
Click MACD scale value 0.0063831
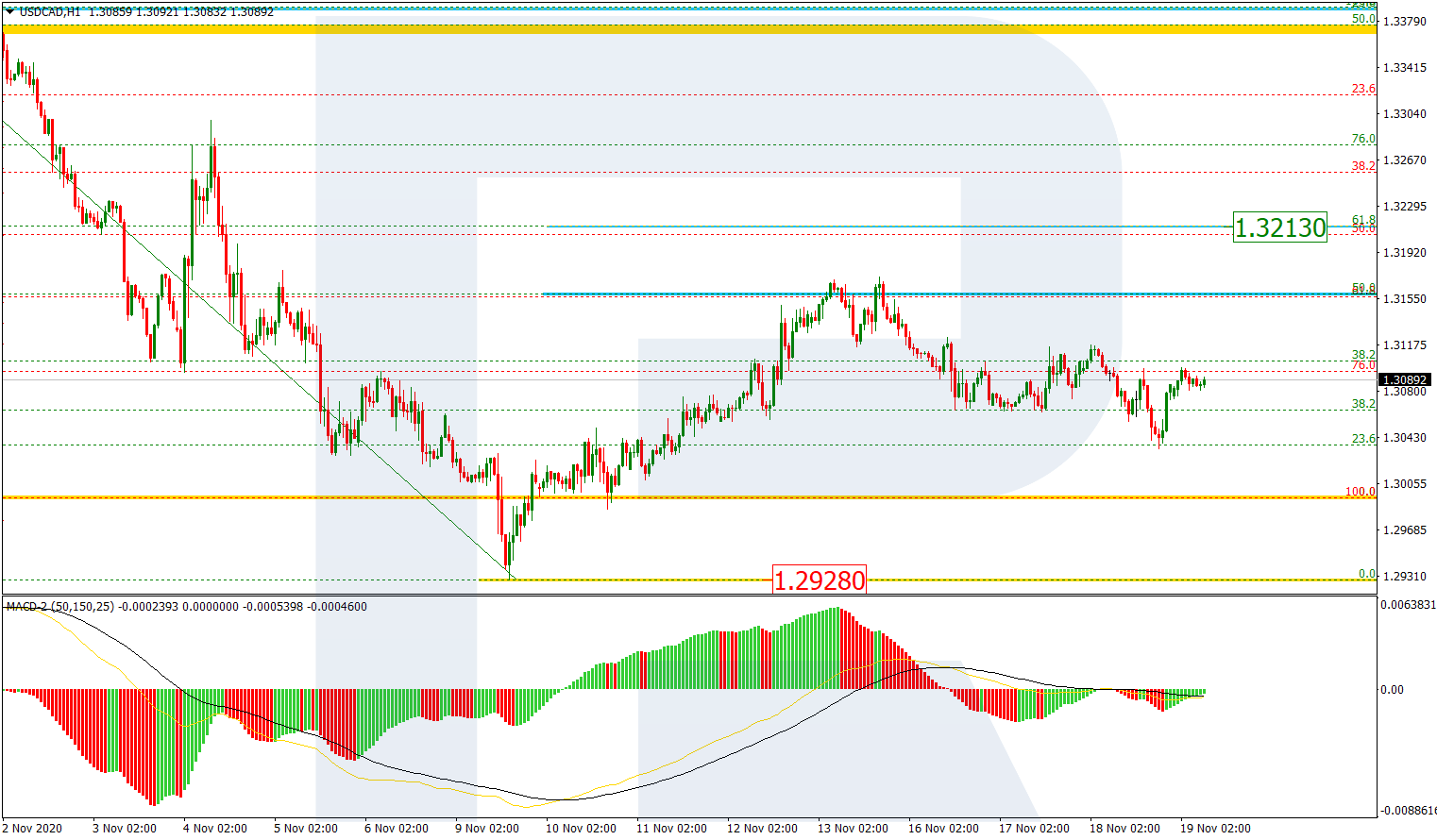[1408, 605]
